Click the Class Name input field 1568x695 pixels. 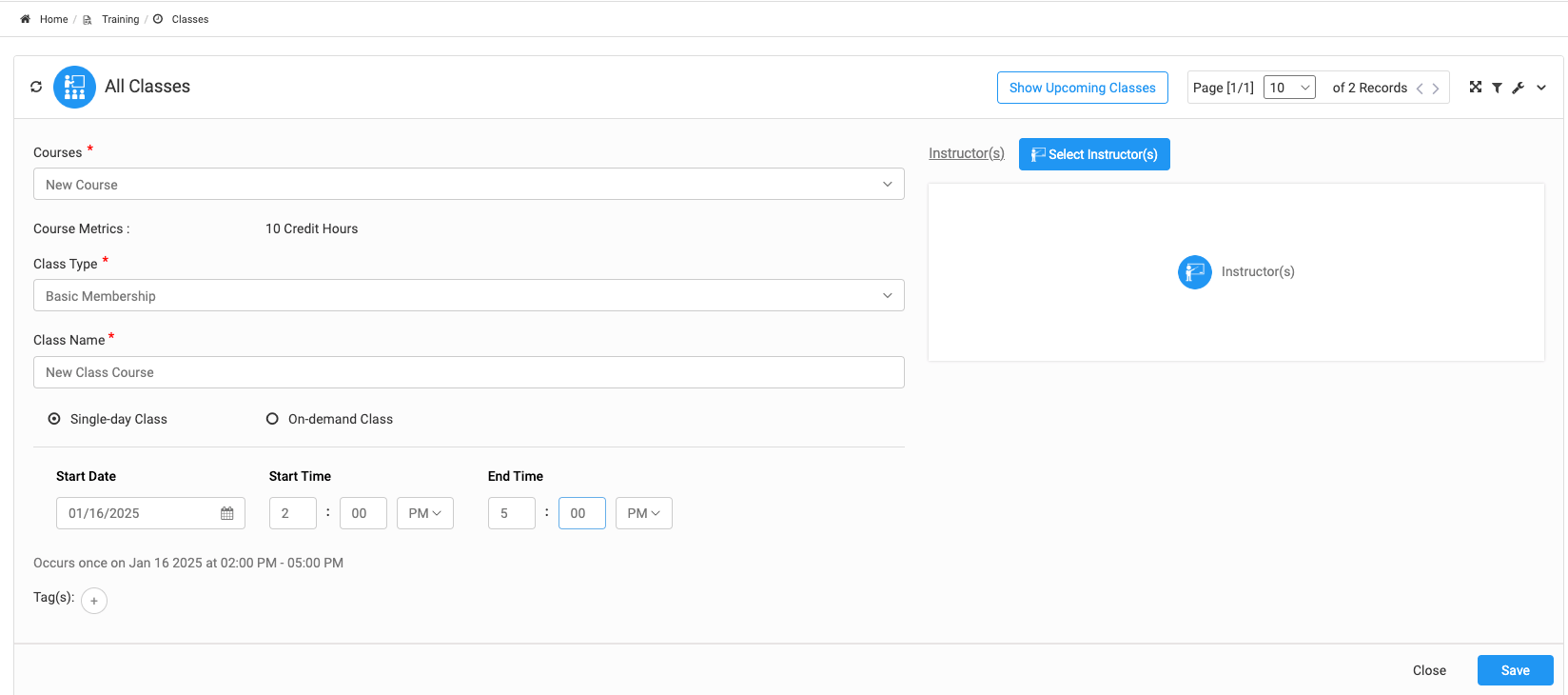click(469, 372)
